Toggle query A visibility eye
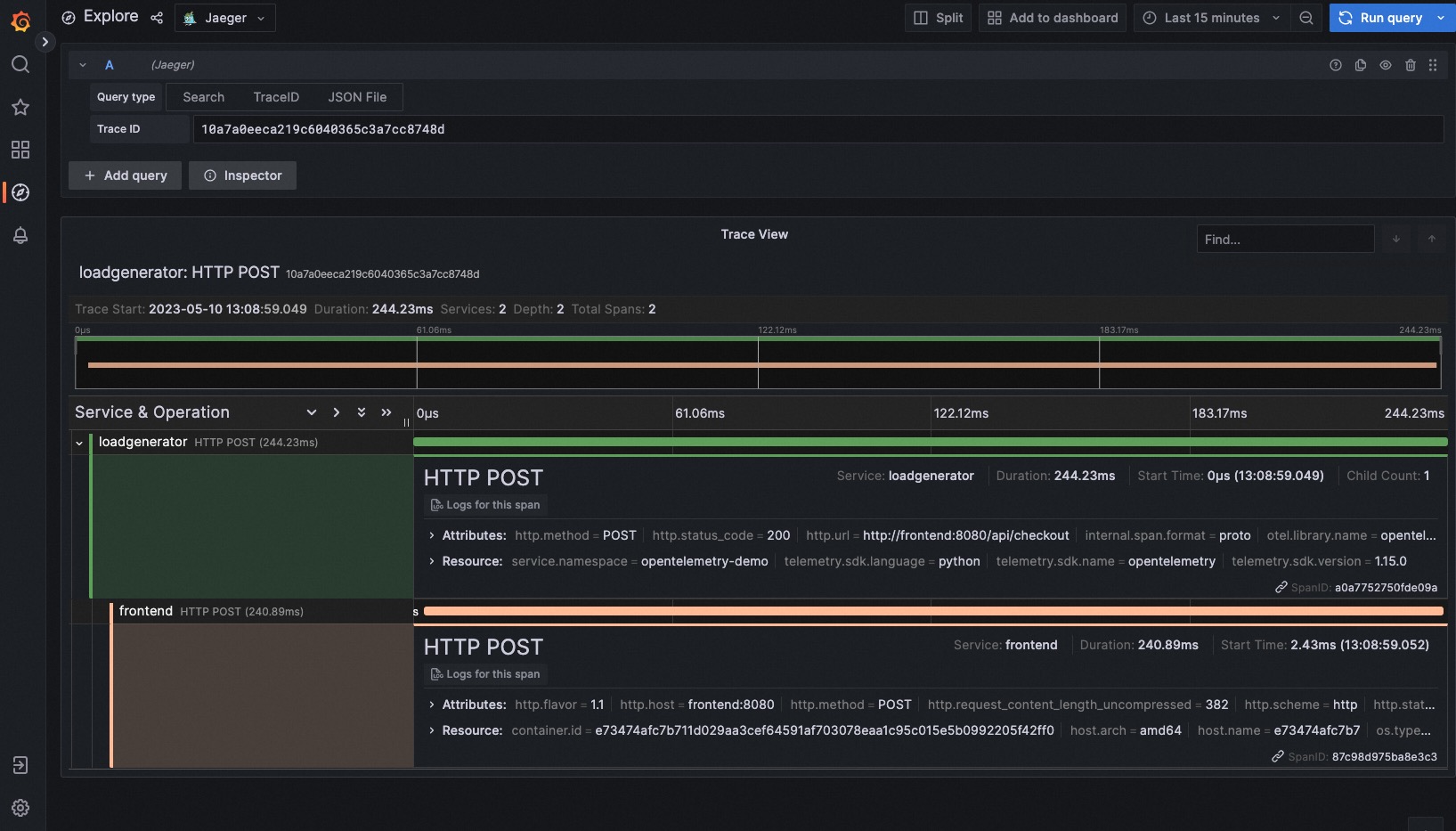 [x=1386, y=65]
